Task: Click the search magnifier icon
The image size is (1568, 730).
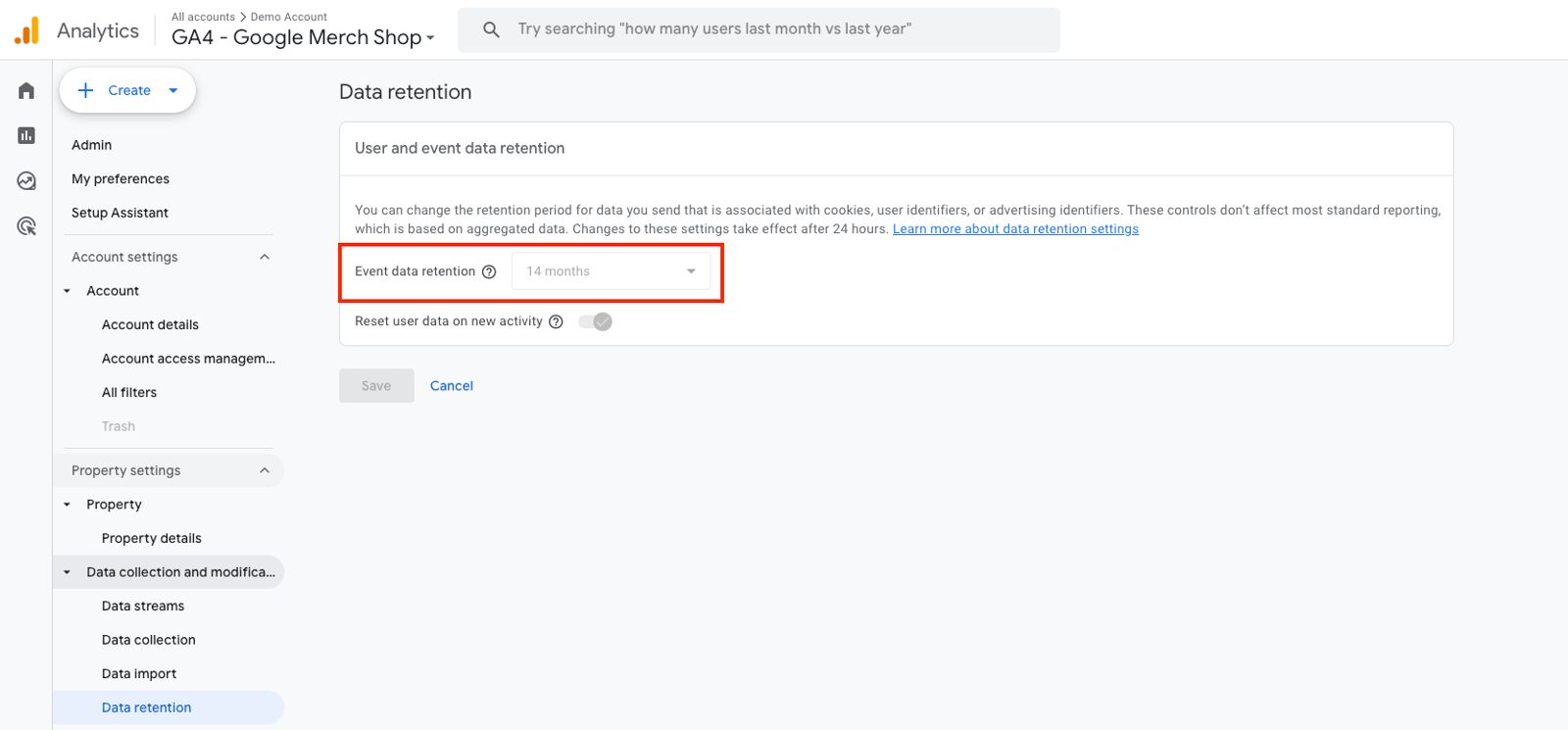Action: pyautogui.click(x=492, y=29)
